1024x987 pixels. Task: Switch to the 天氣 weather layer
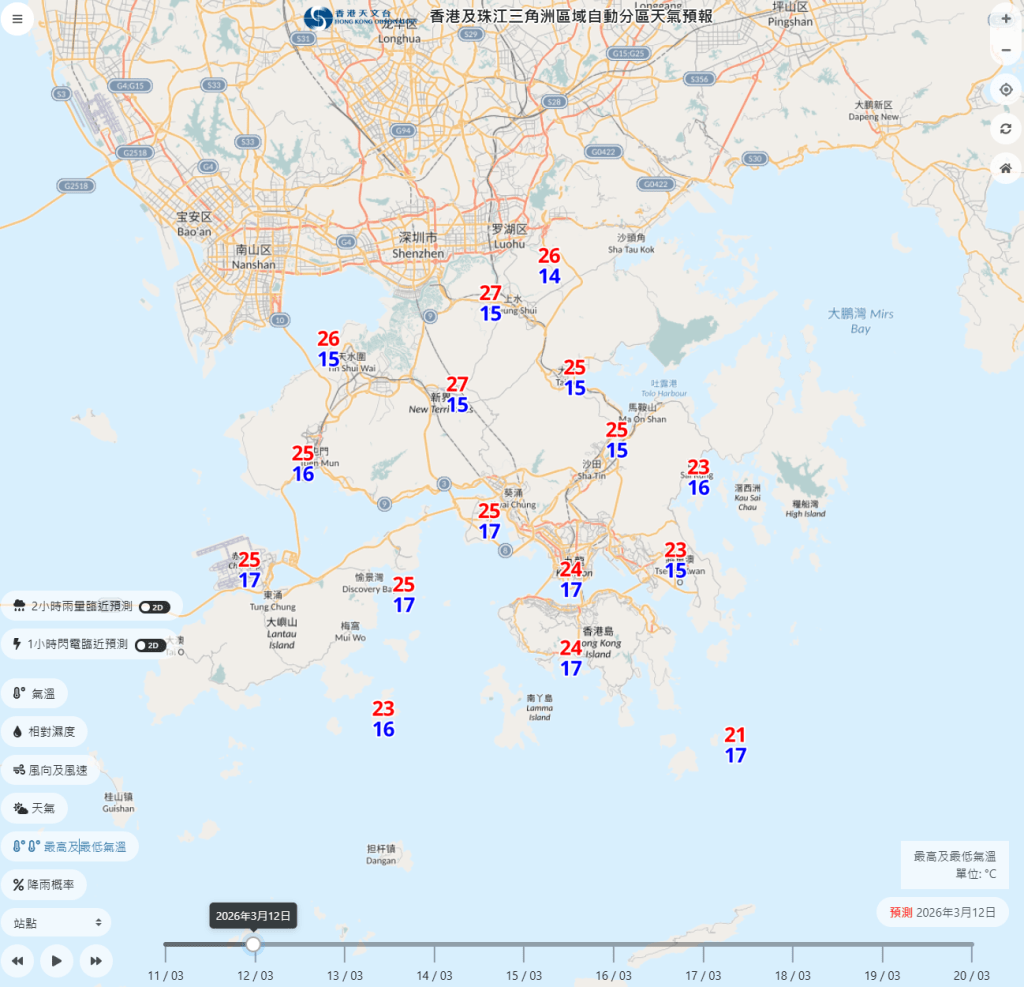tap(40, 808)
